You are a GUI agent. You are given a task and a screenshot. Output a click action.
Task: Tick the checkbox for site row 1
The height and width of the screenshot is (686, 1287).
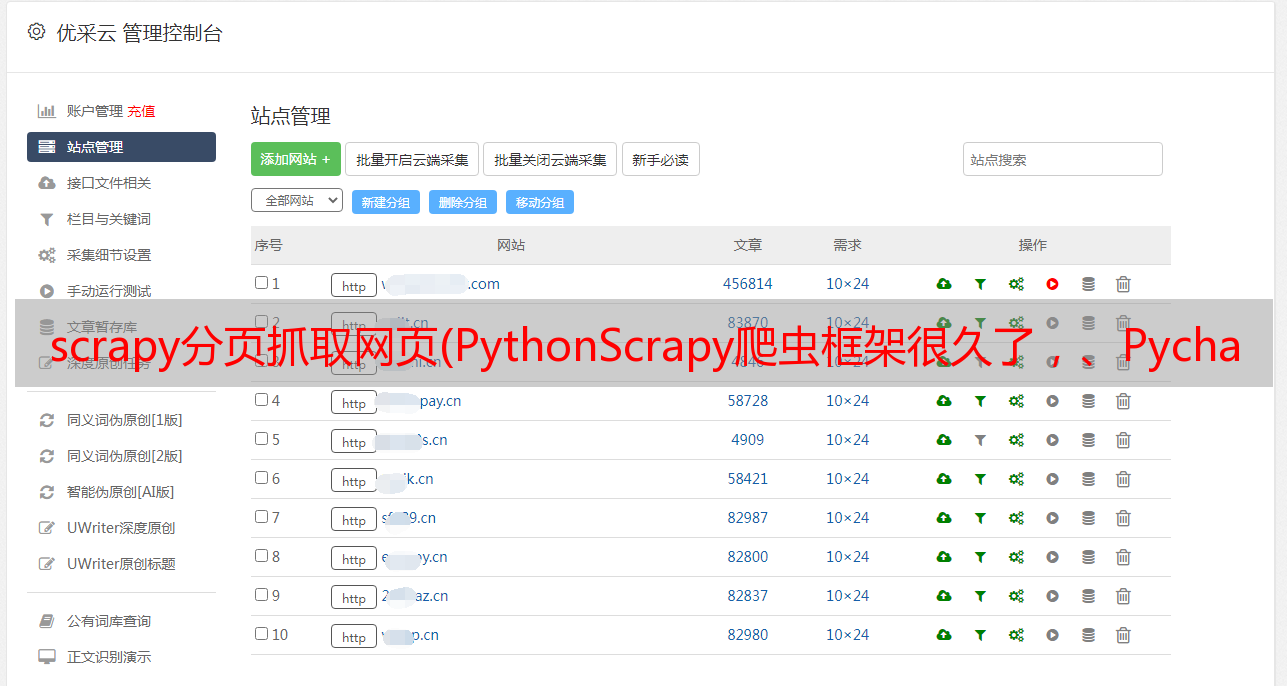click(261, 283)
